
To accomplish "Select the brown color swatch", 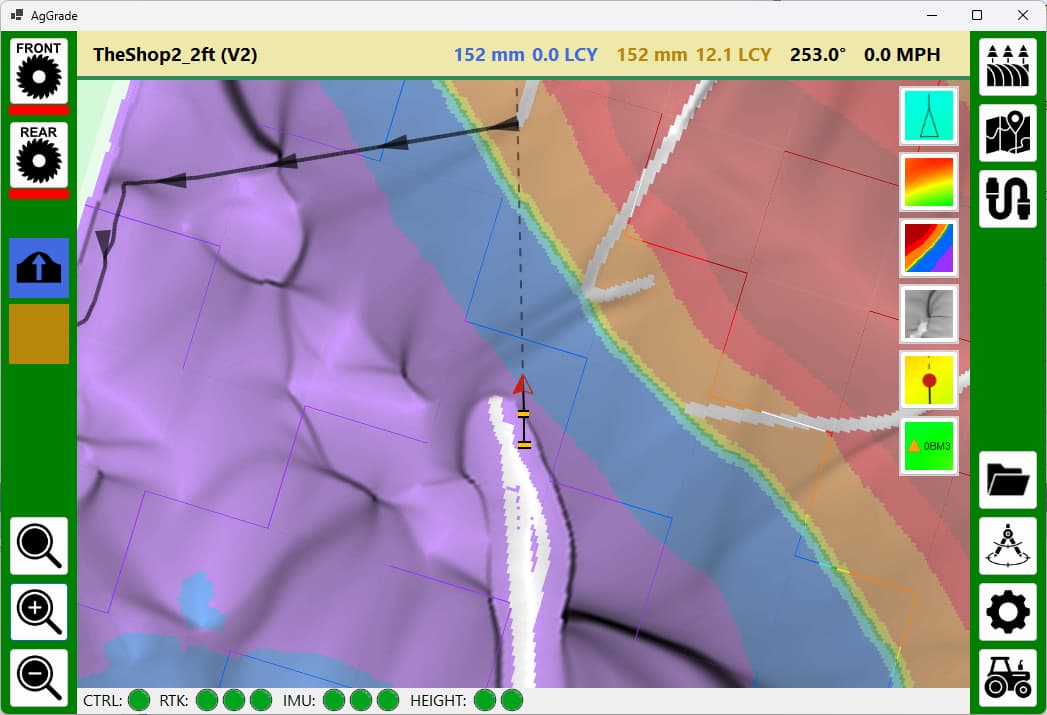I will pyautogui.click(x=39, y=334).
